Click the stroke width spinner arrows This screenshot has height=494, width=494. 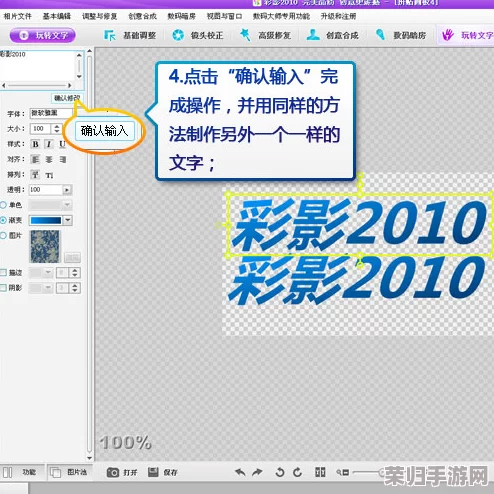pyautogui.click(x=75, y=273)
